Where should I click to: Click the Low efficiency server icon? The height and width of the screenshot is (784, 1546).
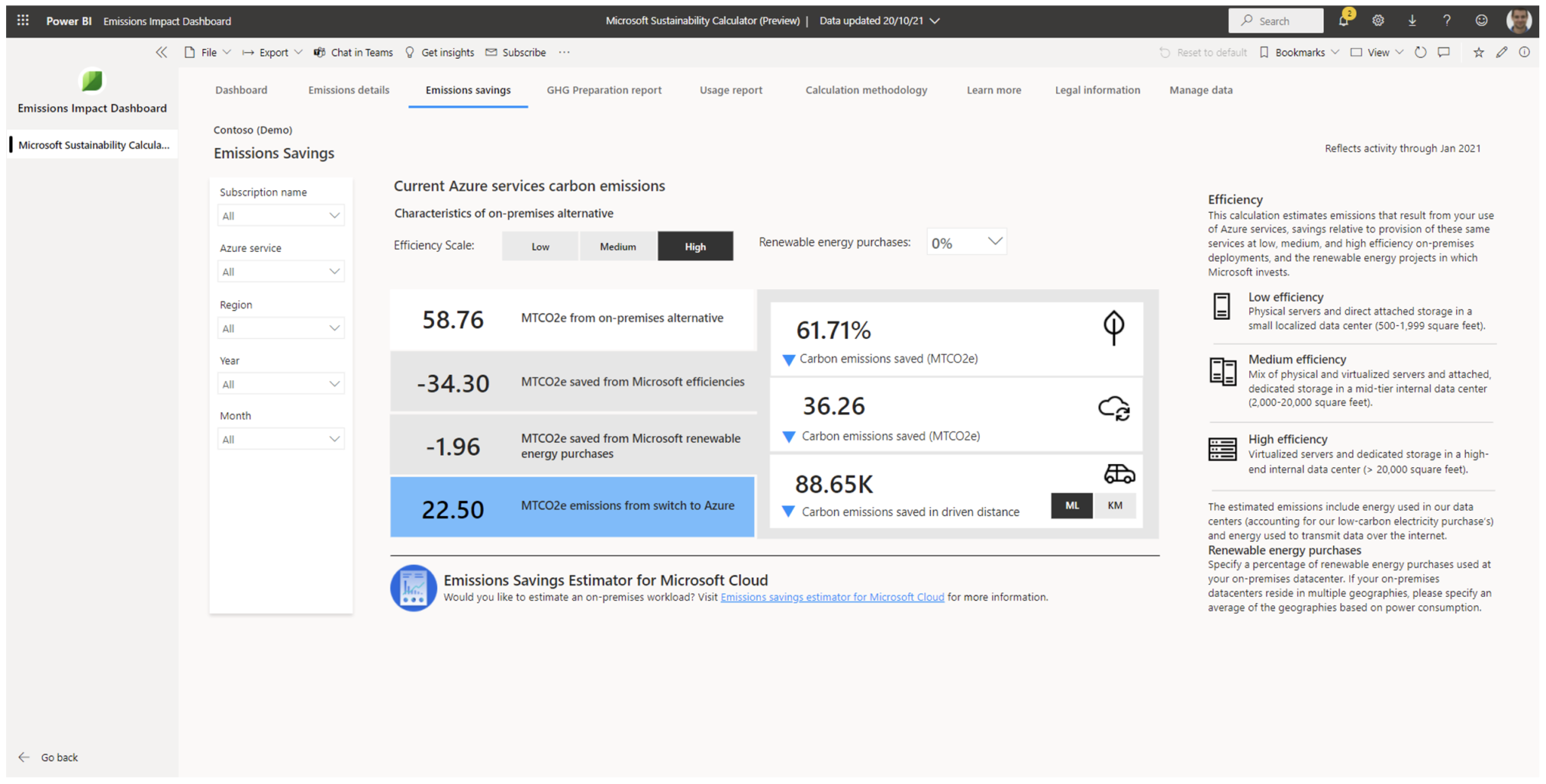[x=1222, y=306]
